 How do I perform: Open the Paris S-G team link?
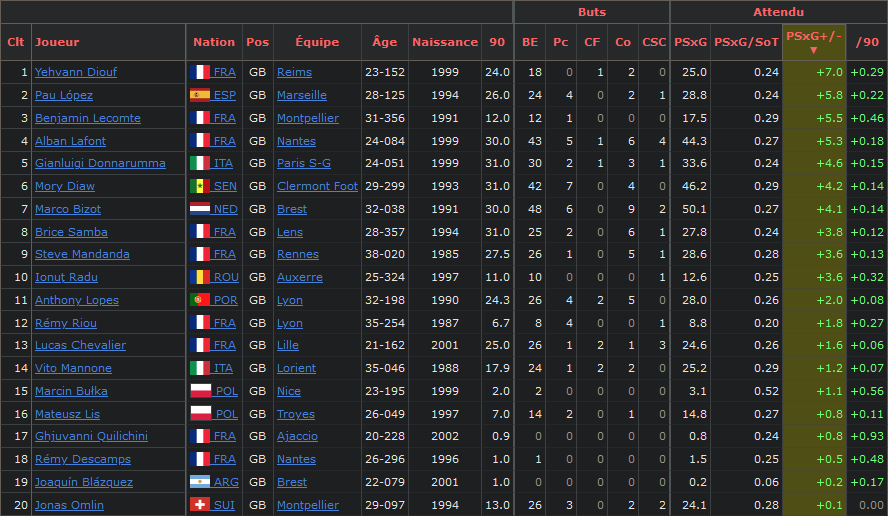point(304,163)
